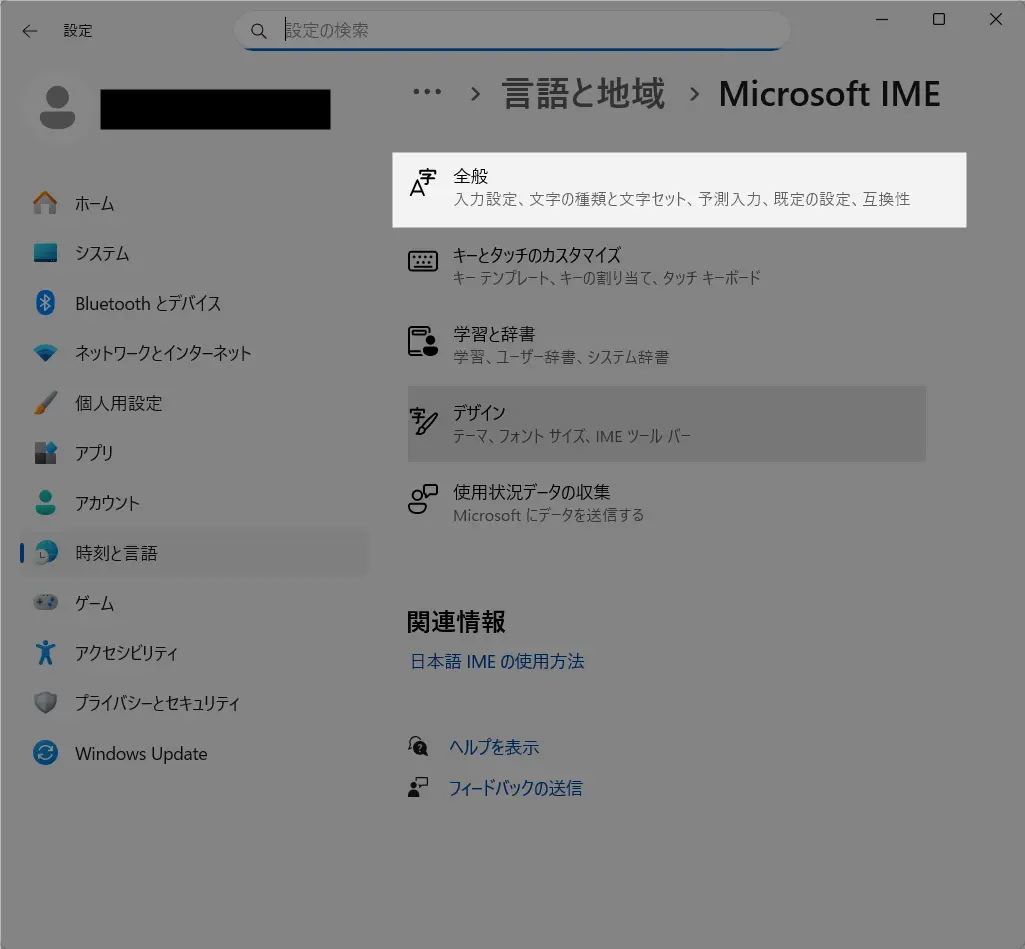1025x949 pixels.
Task: Open the システム settings page
Action: (x=193, y=253)
